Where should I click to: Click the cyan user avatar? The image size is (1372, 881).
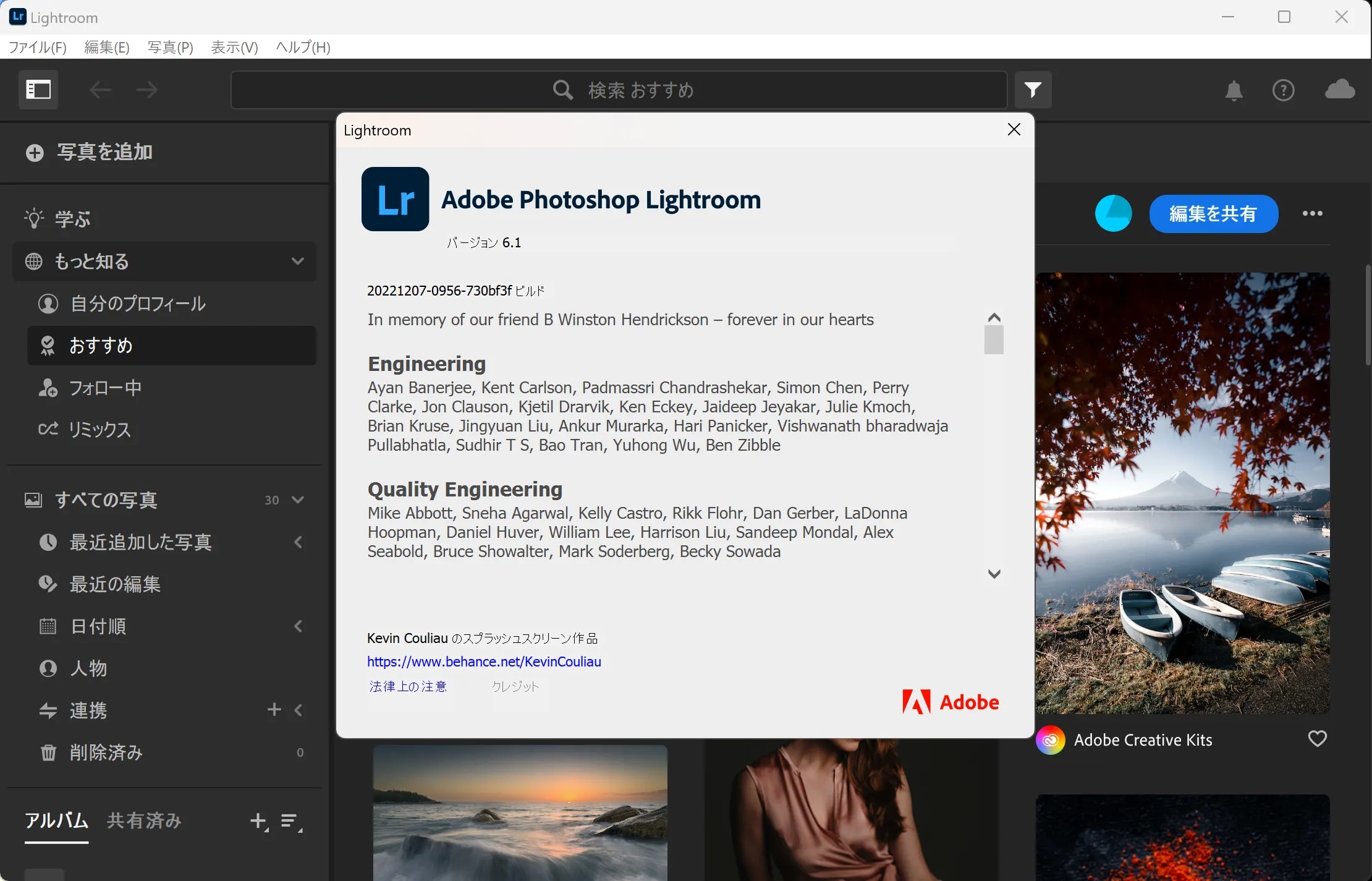(1113, 213)
